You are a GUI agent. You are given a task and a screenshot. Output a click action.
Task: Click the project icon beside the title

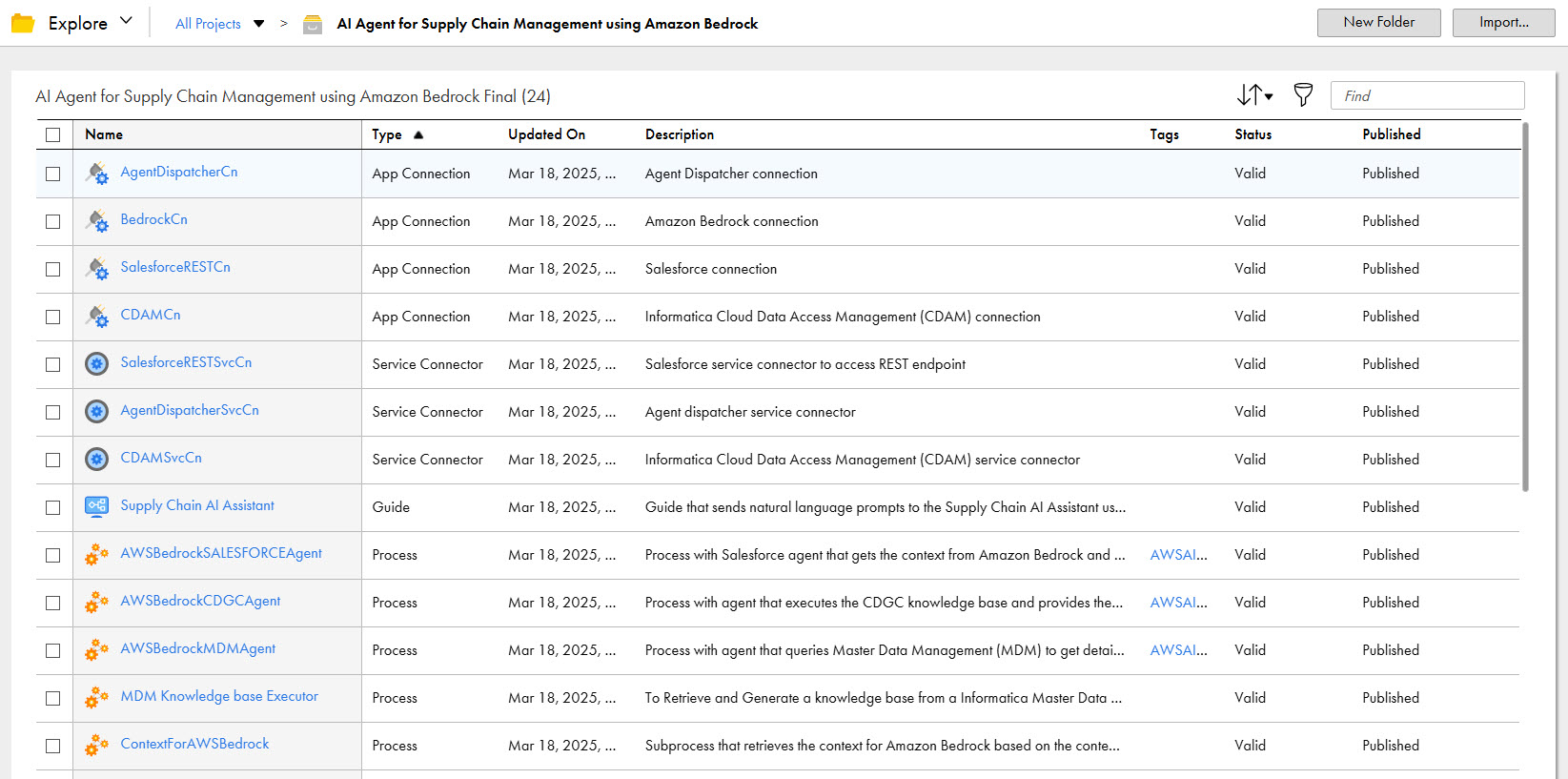[x=313, y=24]
